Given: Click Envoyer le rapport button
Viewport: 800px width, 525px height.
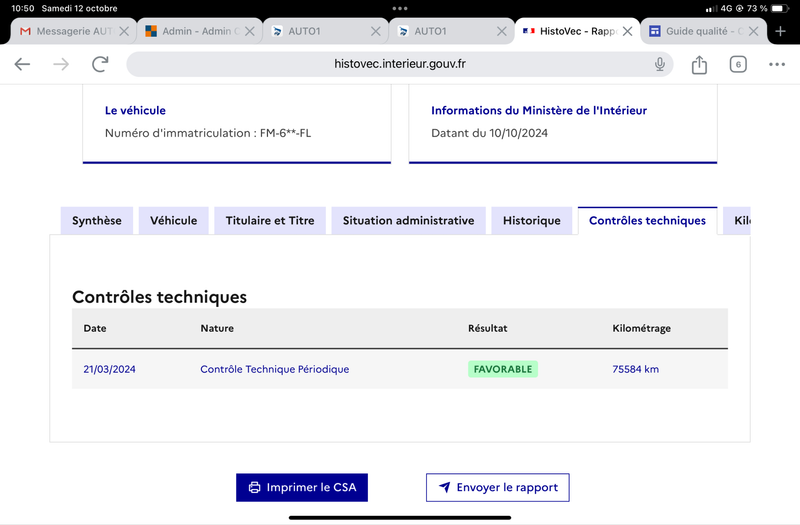Looking at the screenshot, I should pyautogui.click(x=497, y=487).
